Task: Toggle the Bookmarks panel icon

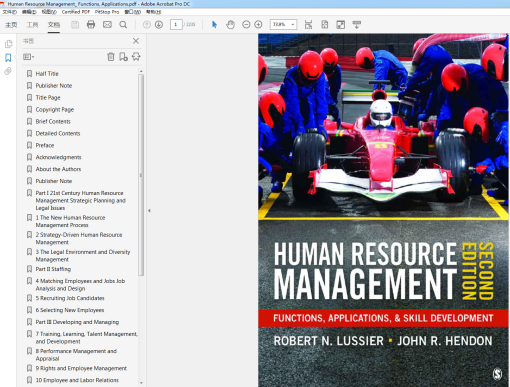Action: click(8, 57)
